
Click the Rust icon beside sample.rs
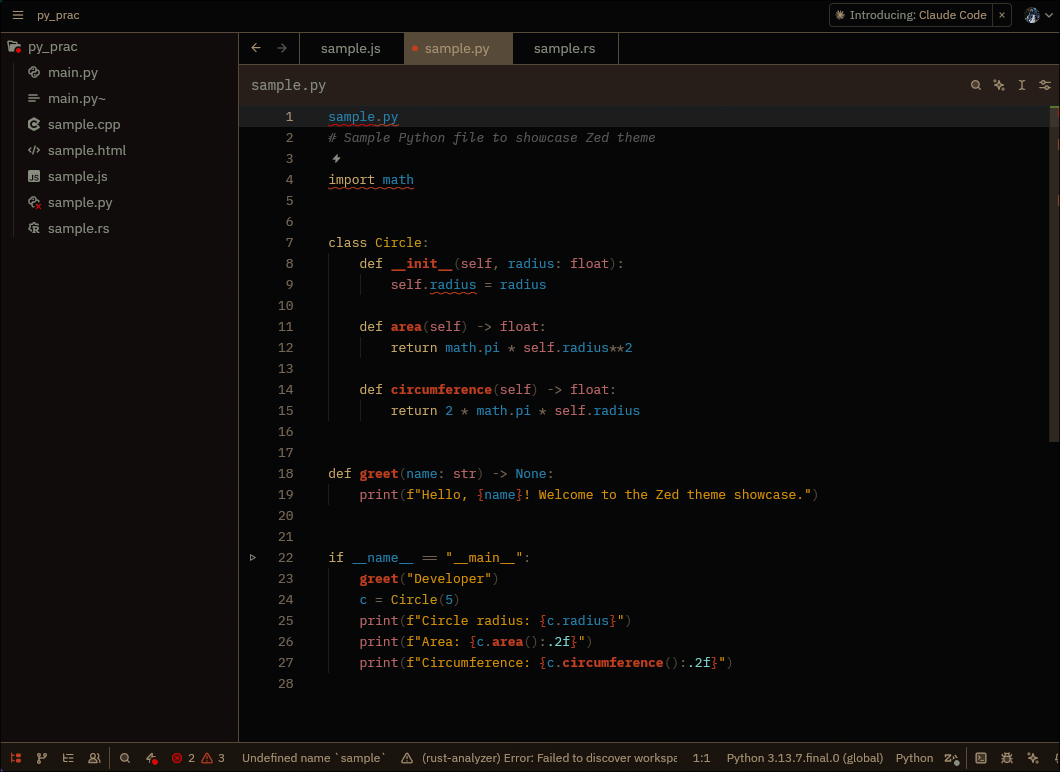pos(34,228)
